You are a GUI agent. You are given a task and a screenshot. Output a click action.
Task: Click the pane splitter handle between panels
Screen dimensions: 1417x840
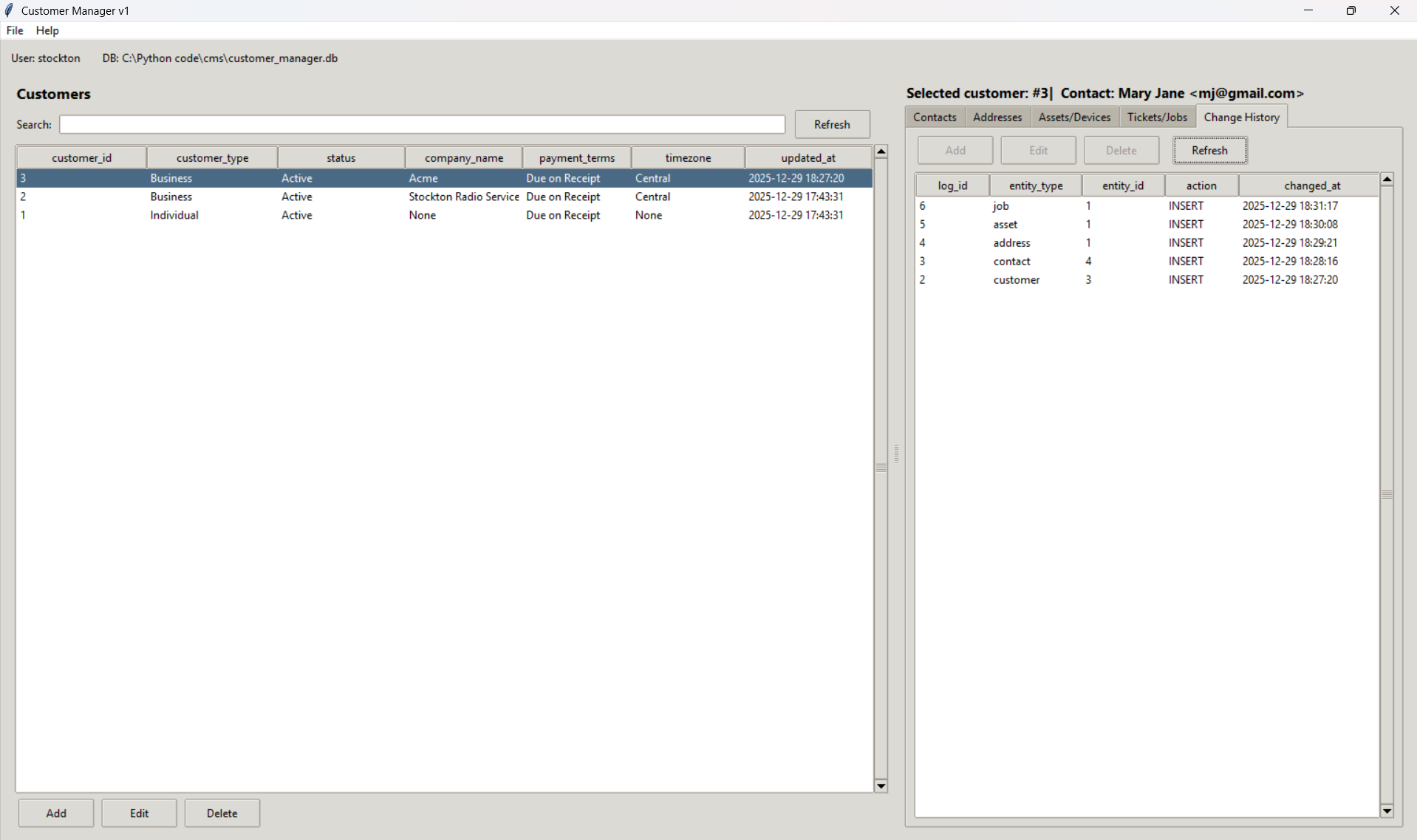896,454
